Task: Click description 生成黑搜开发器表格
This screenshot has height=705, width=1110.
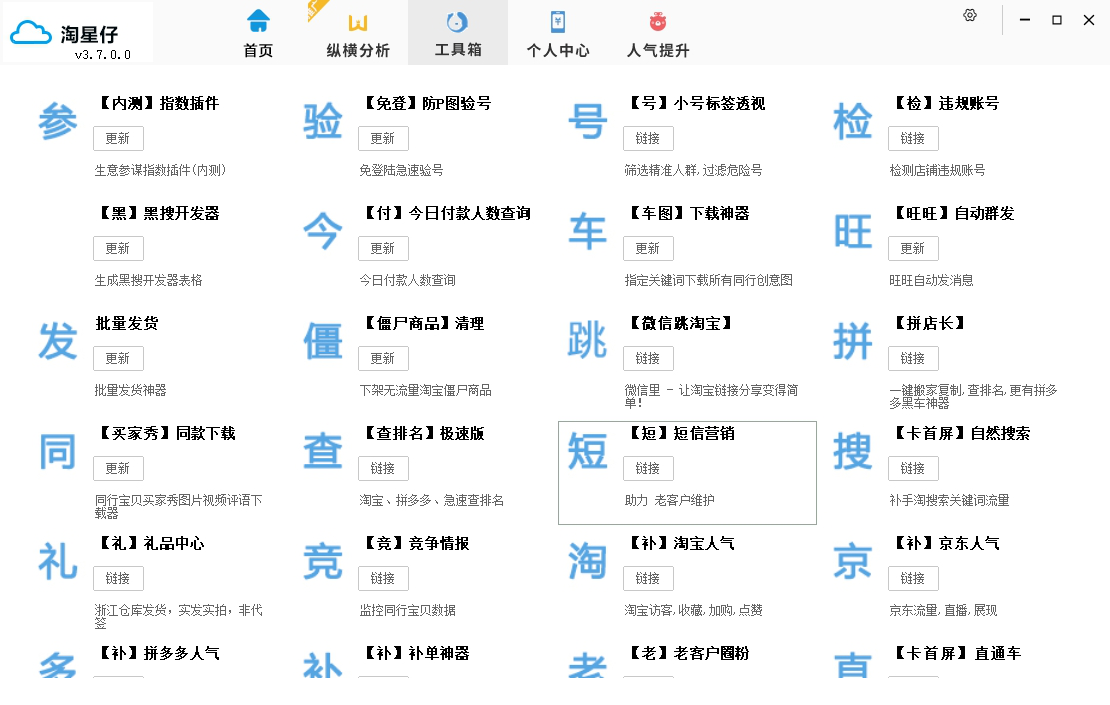Action: 149,280
